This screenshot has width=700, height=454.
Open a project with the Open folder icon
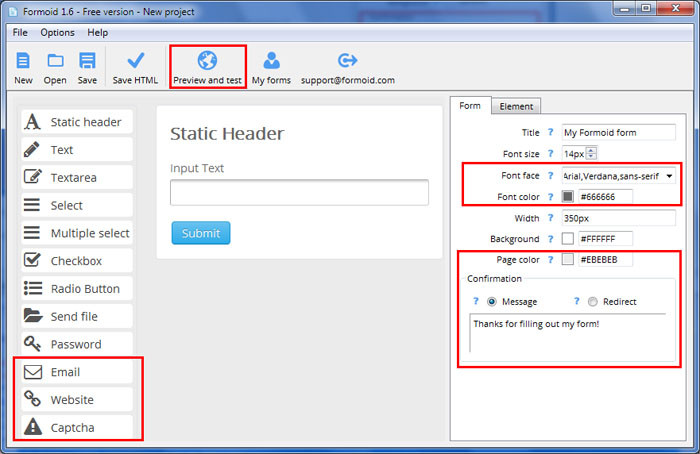55,61
